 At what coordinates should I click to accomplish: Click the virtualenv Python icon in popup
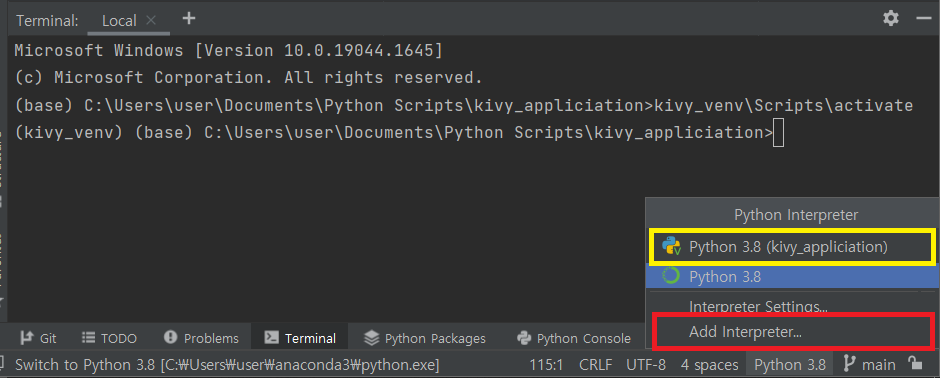671,246
